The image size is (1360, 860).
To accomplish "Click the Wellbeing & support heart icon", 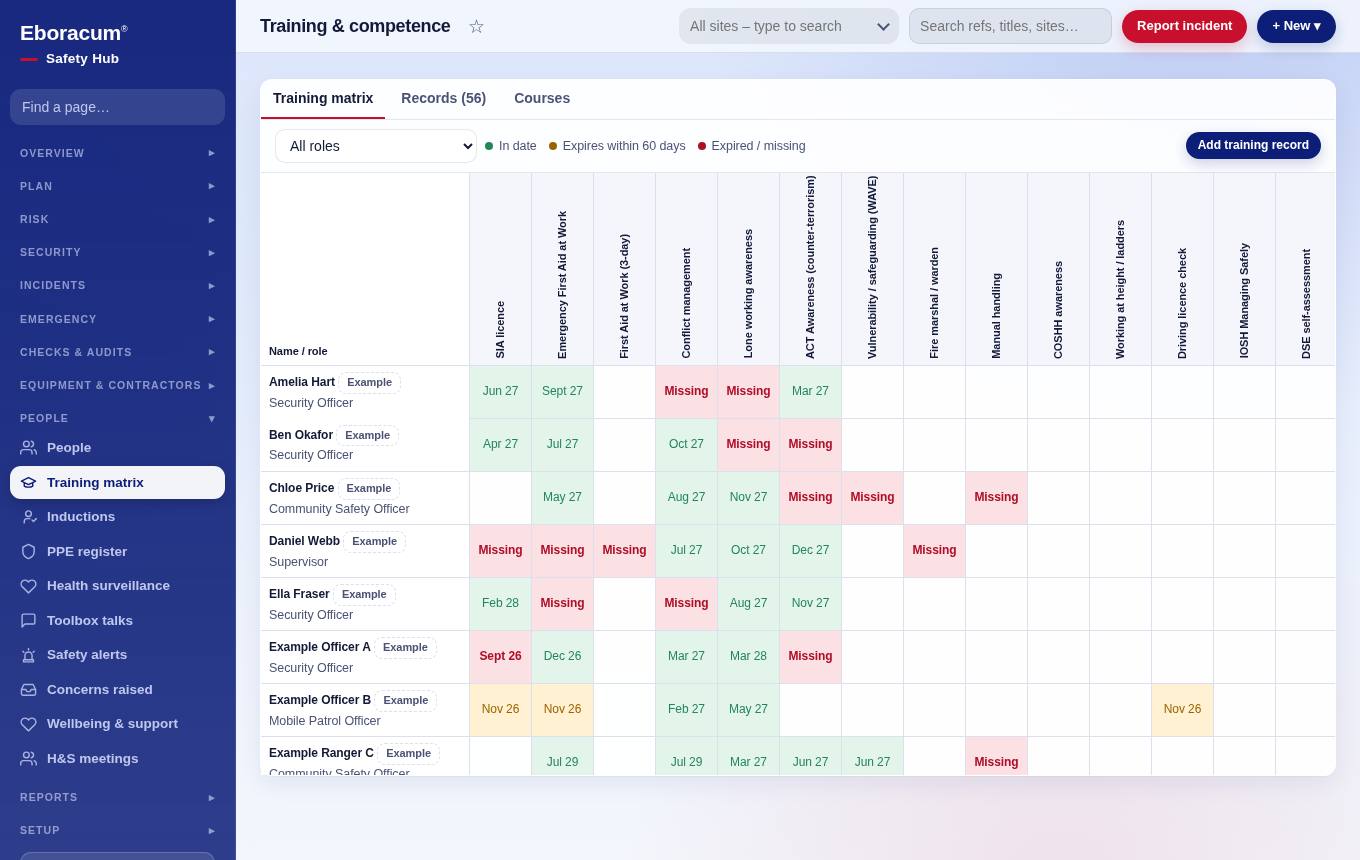I will 28,724.
